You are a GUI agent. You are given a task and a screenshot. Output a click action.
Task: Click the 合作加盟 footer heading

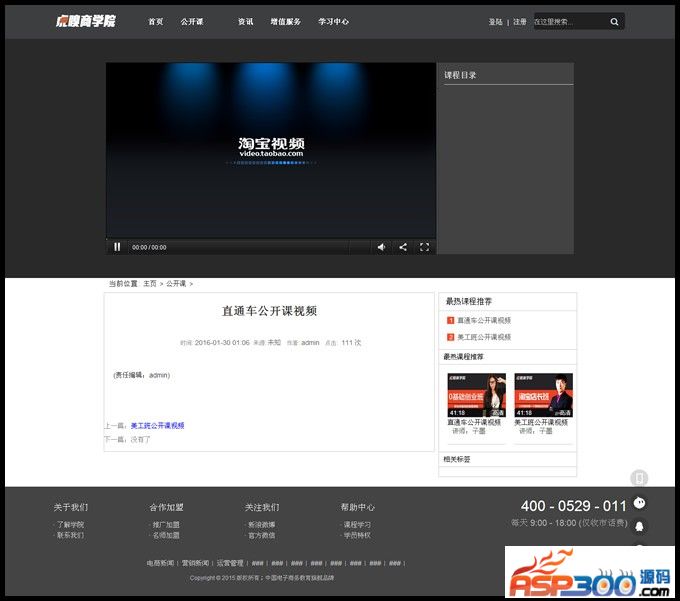pos(167,507)
